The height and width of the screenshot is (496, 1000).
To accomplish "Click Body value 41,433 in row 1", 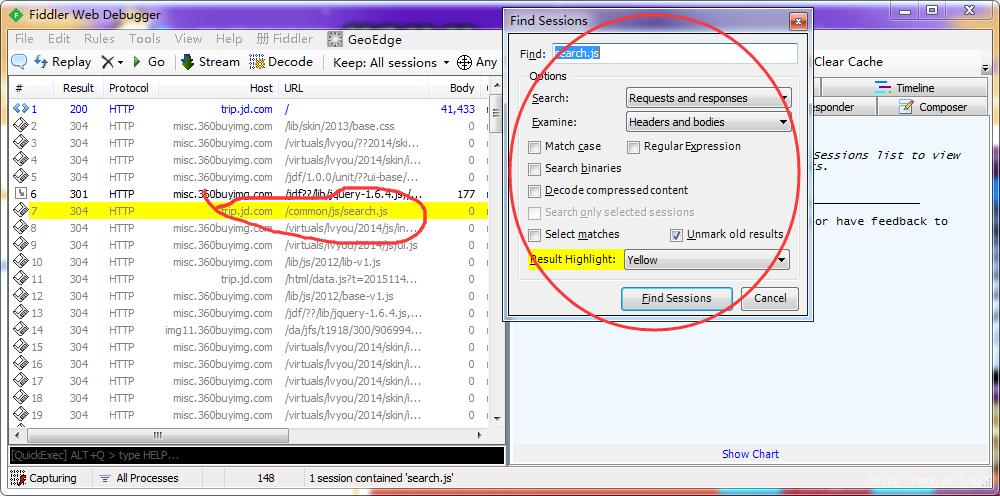I will coord(458,109).
